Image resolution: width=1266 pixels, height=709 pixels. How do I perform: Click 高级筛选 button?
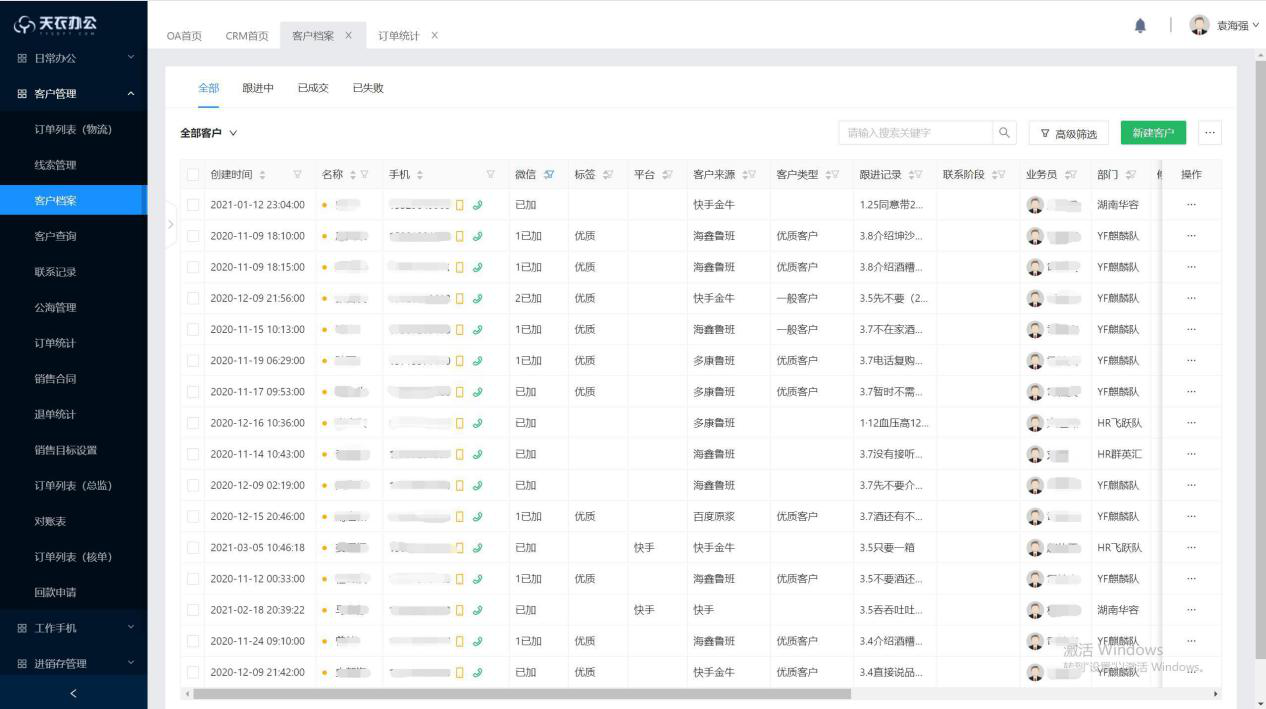click(x=1069, y=133)
